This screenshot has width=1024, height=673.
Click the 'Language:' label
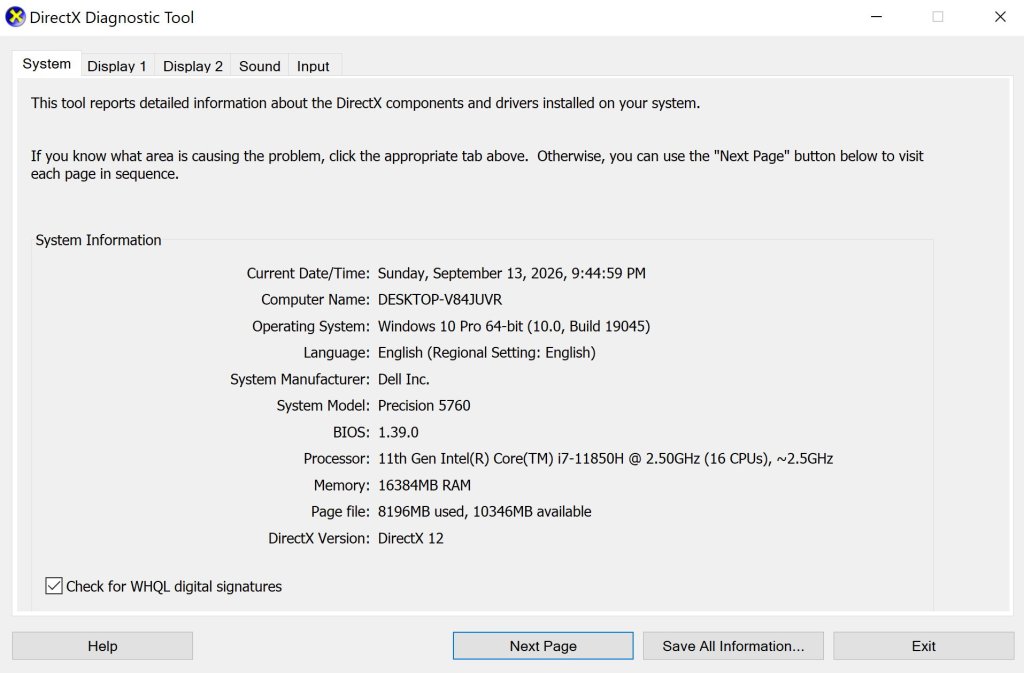point(336,352)
